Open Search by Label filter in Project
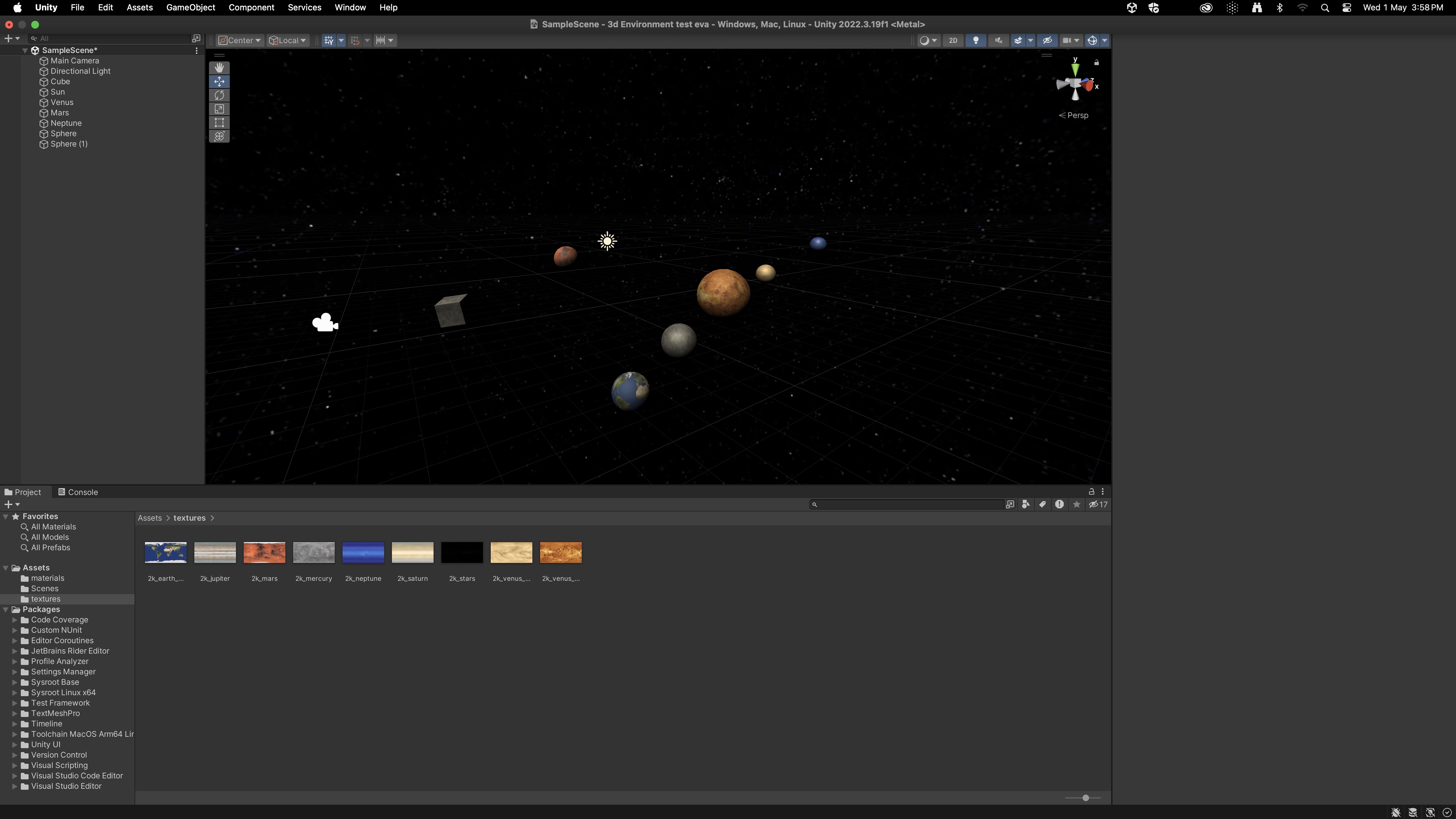The width and height of the screenshot is (1456, 819). pyautogui.click(x=1043, y=504)
